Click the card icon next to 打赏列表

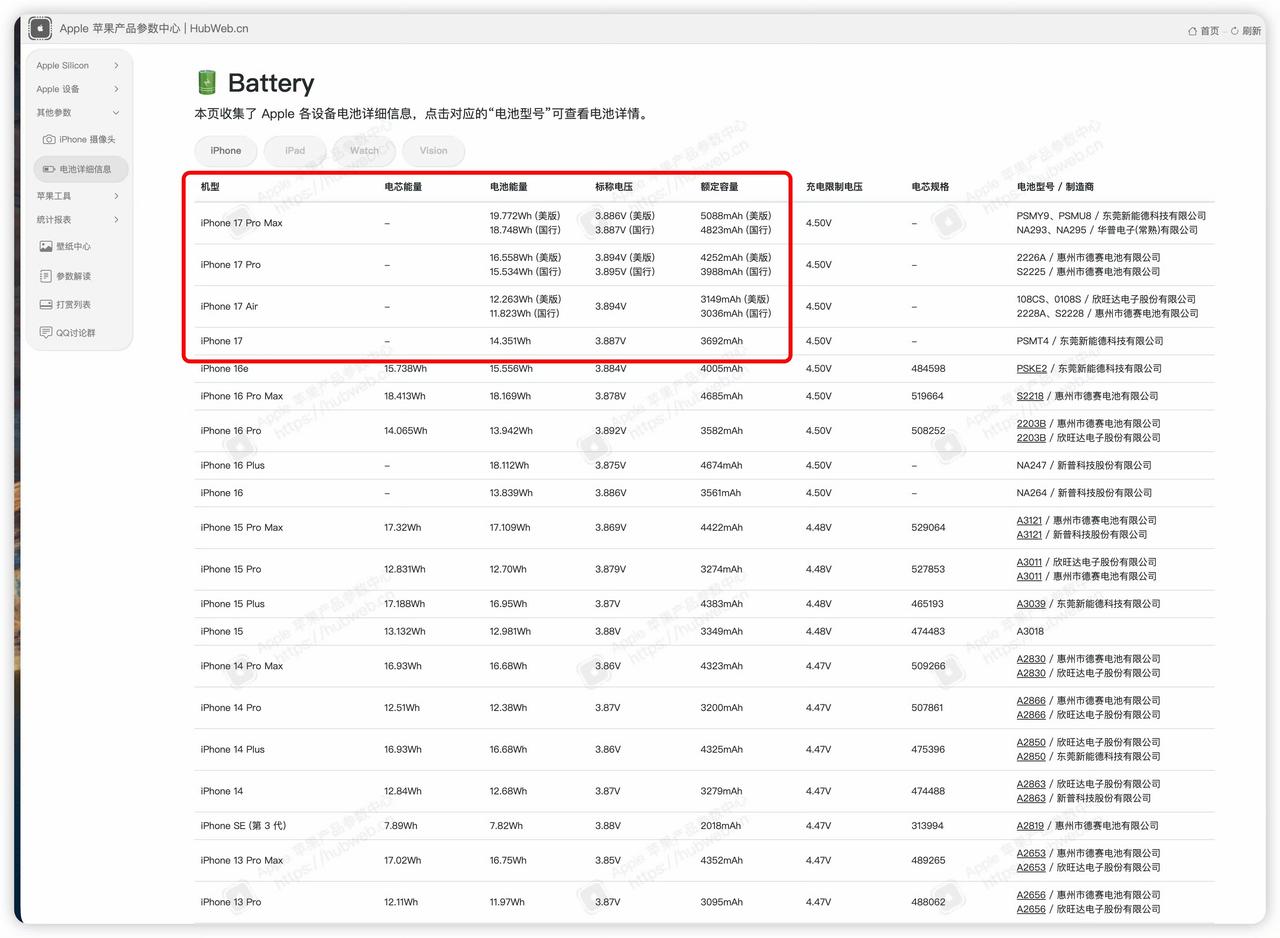pyautogui.click(x=46, y=304)
